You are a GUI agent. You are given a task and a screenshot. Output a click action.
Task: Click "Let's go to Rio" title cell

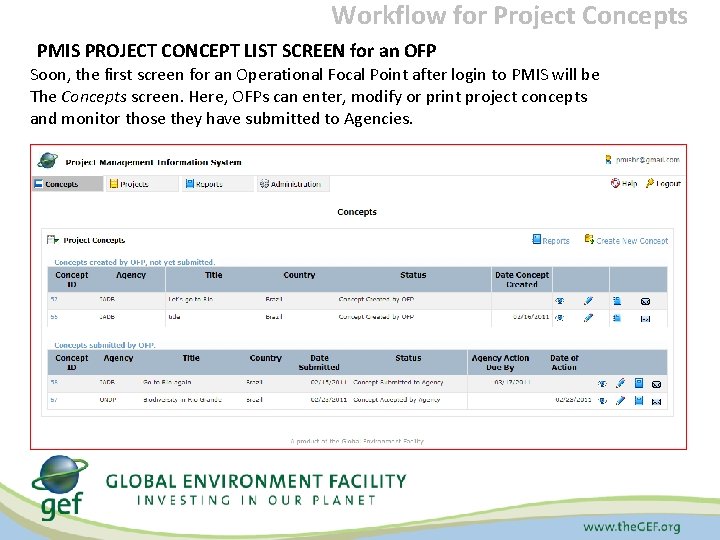coord(191,299)
